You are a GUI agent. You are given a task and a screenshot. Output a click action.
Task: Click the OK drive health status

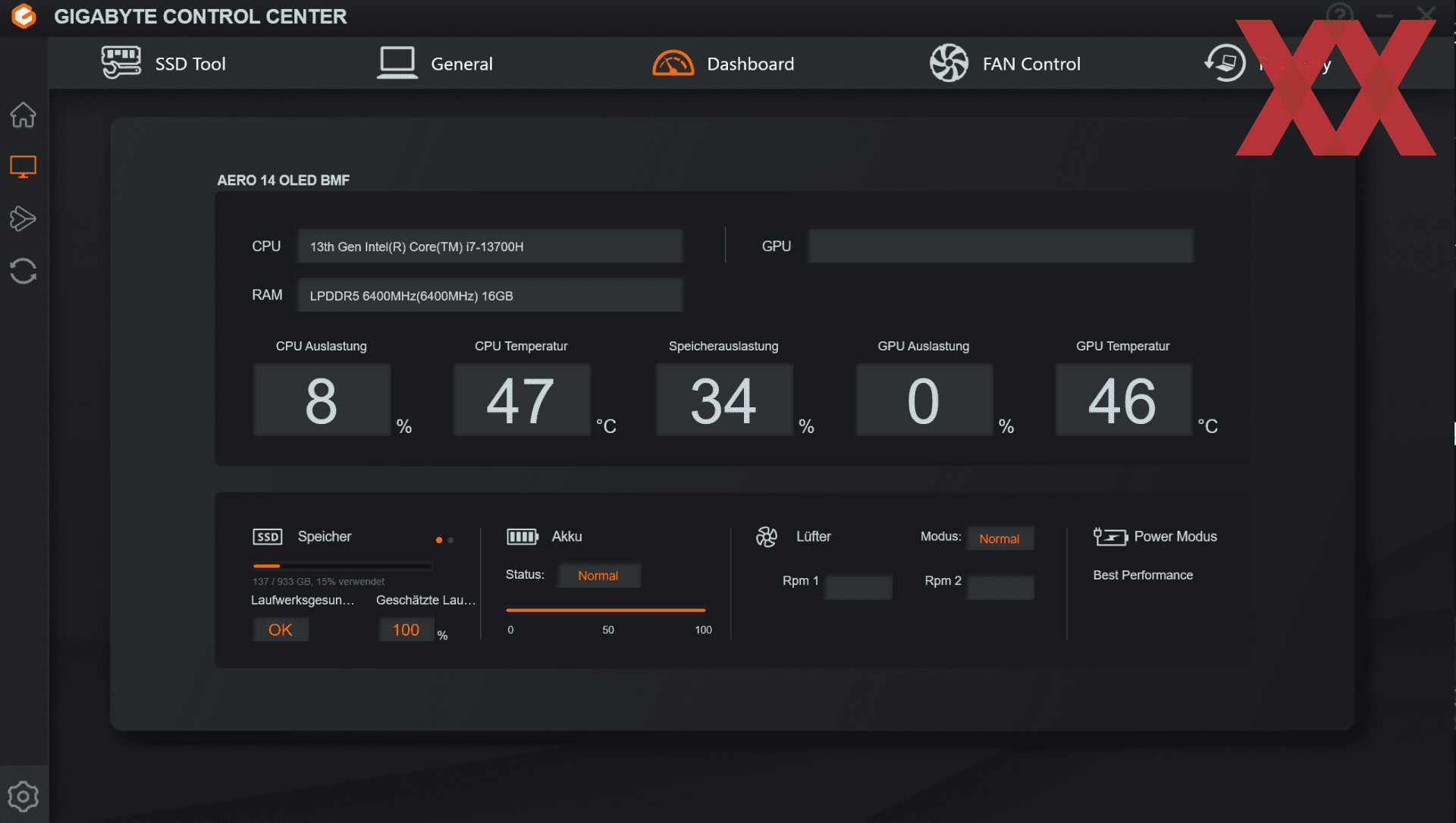coord(281,630)
